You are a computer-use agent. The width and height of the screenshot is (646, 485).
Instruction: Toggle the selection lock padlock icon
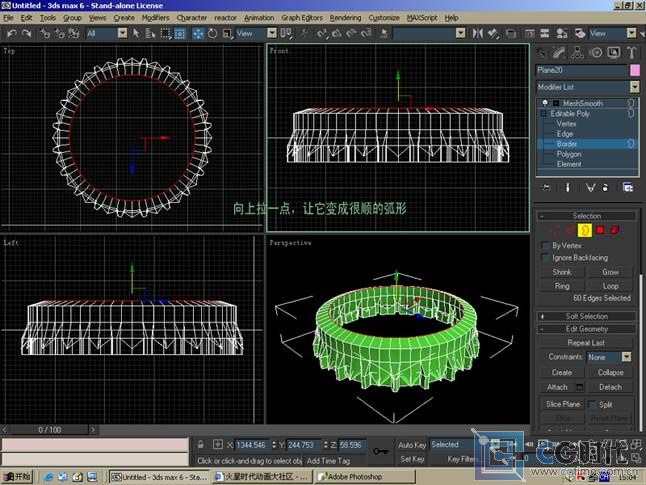pyautogui.click(x=200, y=445)
